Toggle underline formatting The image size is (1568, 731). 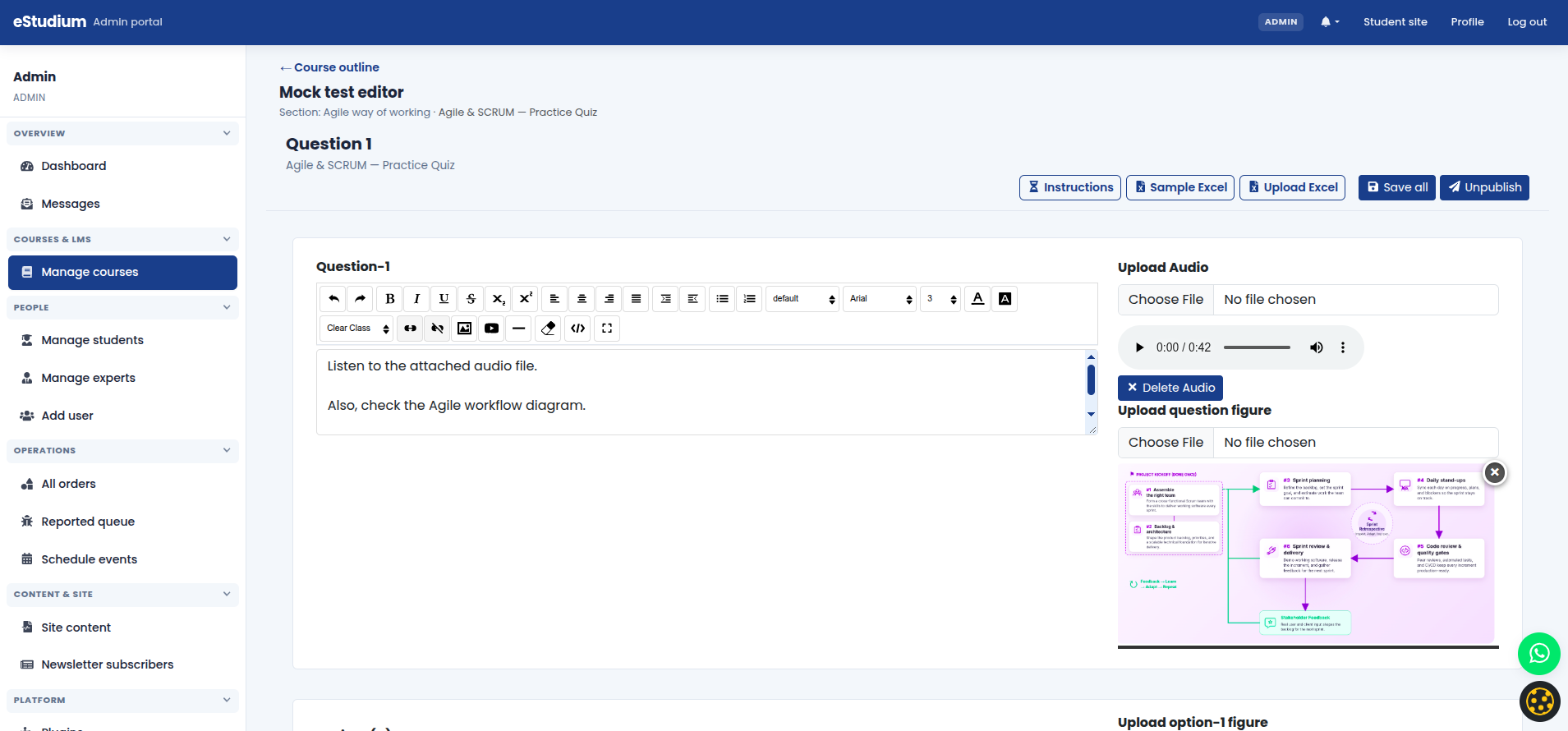click(x=444, y=299)
